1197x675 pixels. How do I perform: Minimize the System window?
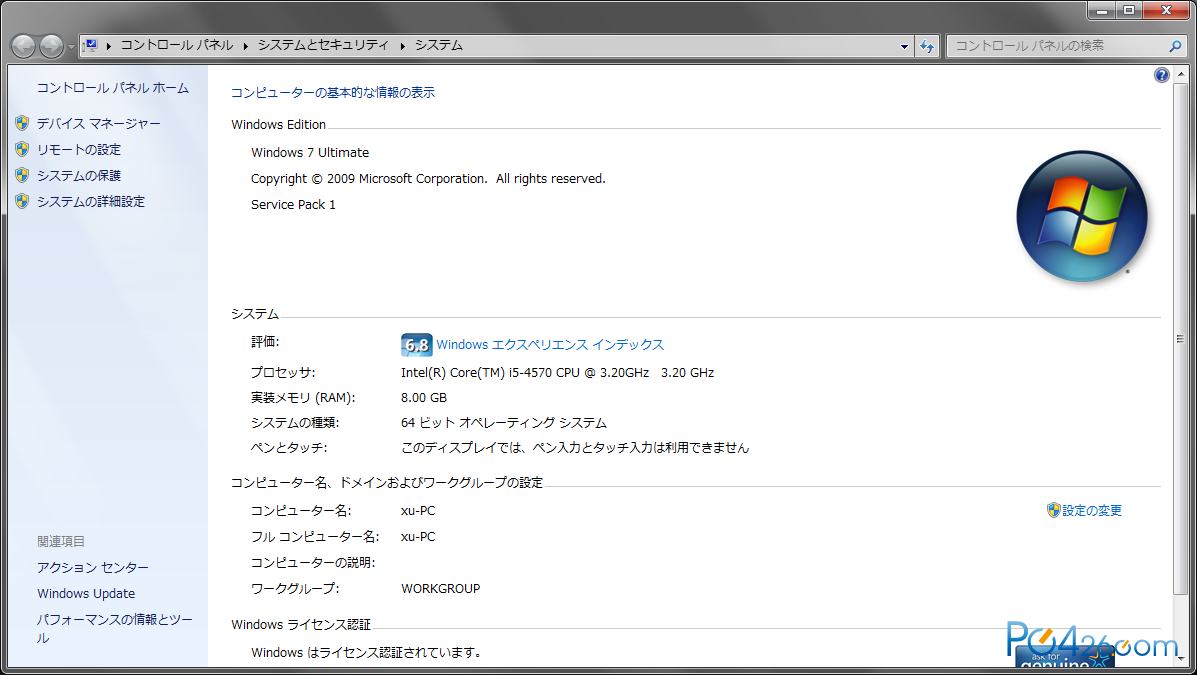point(1102,10)
